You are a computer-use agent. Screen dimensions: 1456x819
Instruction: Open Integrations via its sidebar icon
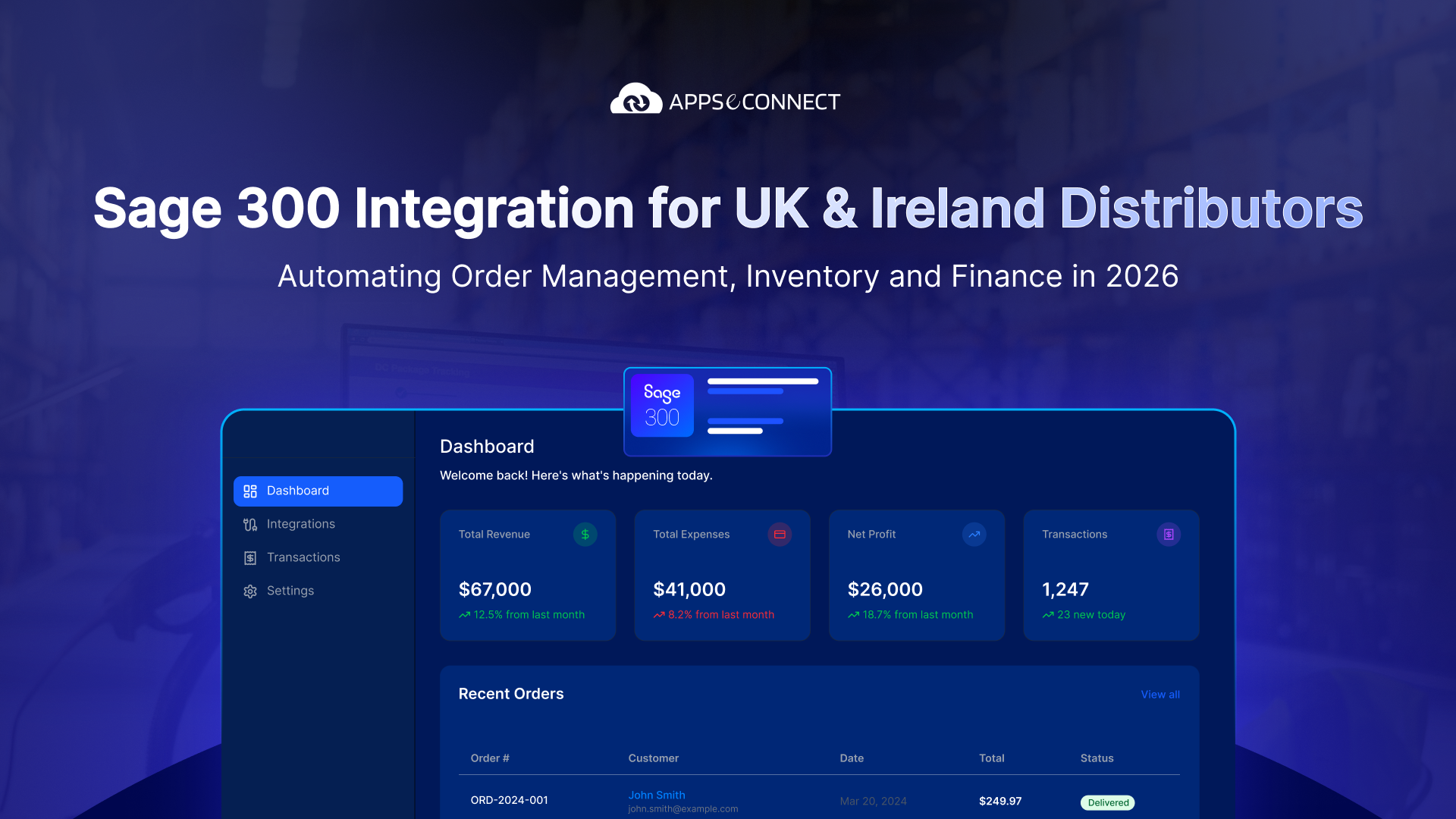click(x=250, y=524)
